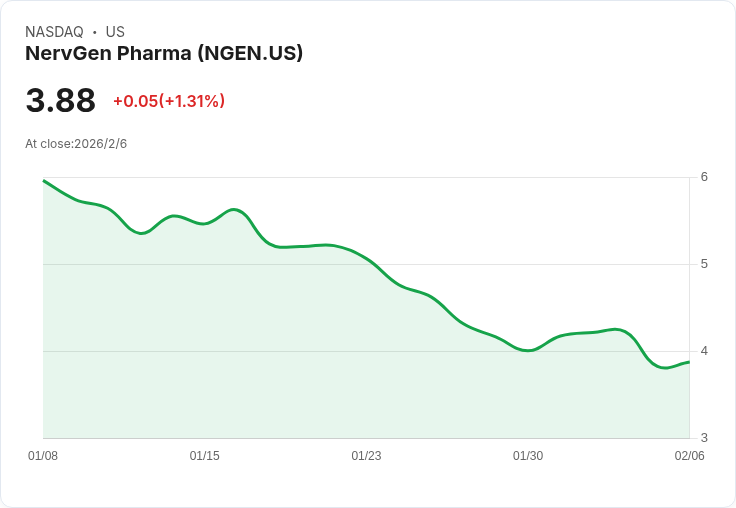Select the 01/08 date on x-axis
The image size is (736, 508).
coord(43,456)
